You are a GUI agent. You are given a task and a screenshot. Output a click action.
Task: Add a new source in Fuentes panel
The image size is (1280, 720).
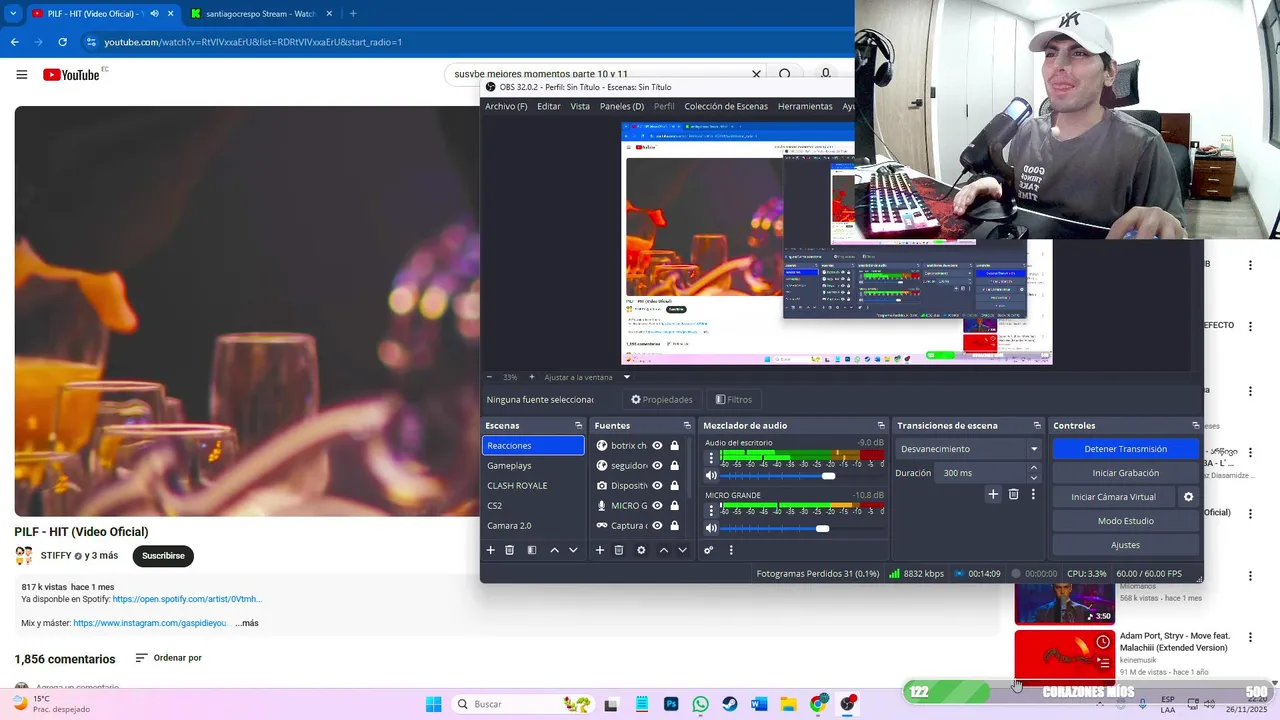click(x=600, y=550)
